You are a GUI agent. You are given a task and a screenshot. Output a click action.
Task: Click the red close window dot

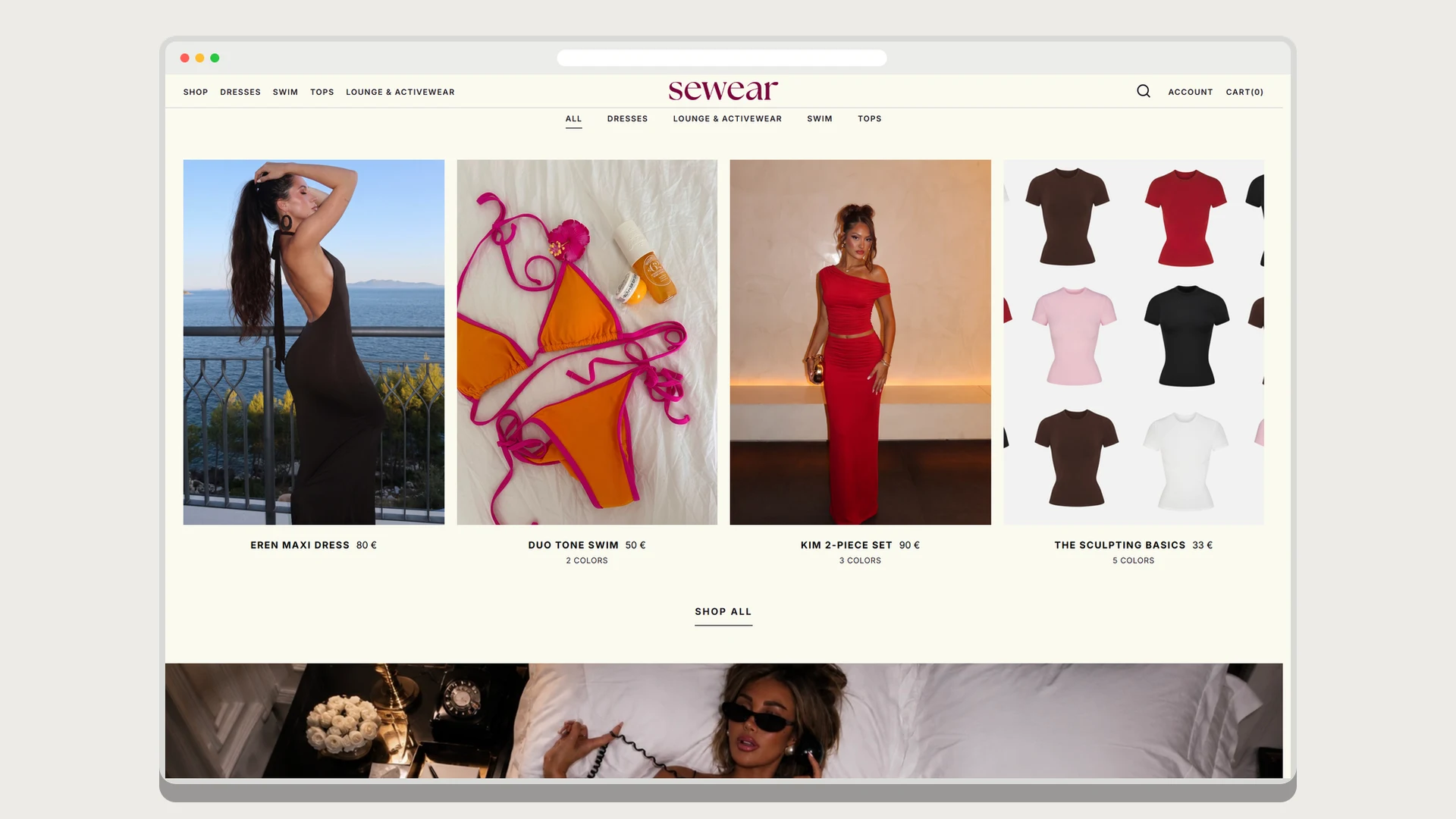click(184, 58)
